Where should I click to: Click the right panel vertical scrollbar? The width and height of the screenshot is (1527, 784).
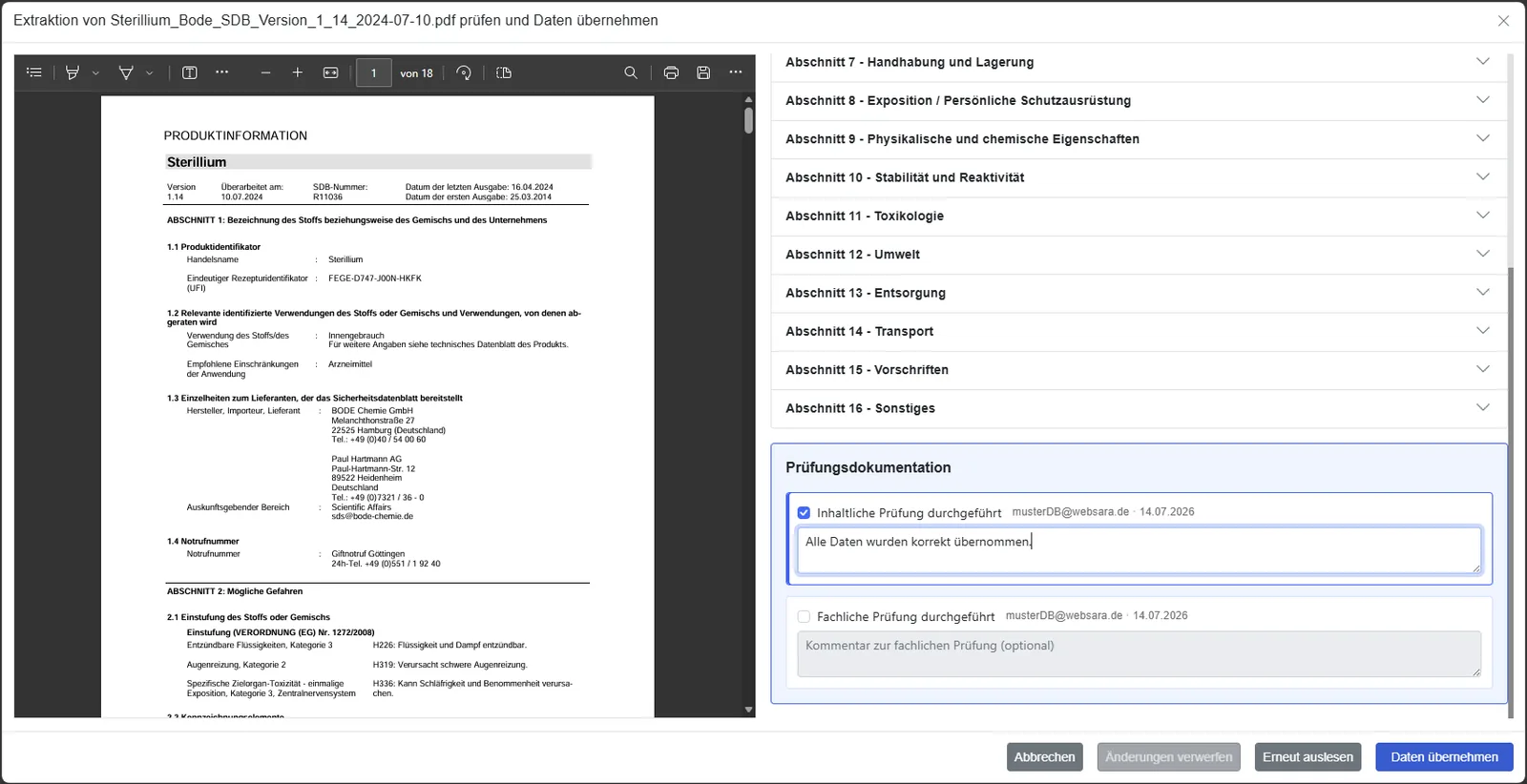[1511, 492]
